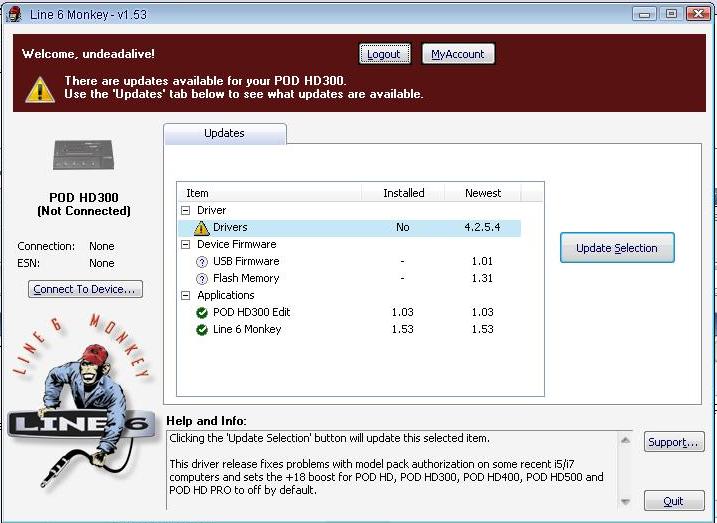Screen dimensions: 717x523
Task: Select the POD HD300 Edit row
Action: (349, 312)
